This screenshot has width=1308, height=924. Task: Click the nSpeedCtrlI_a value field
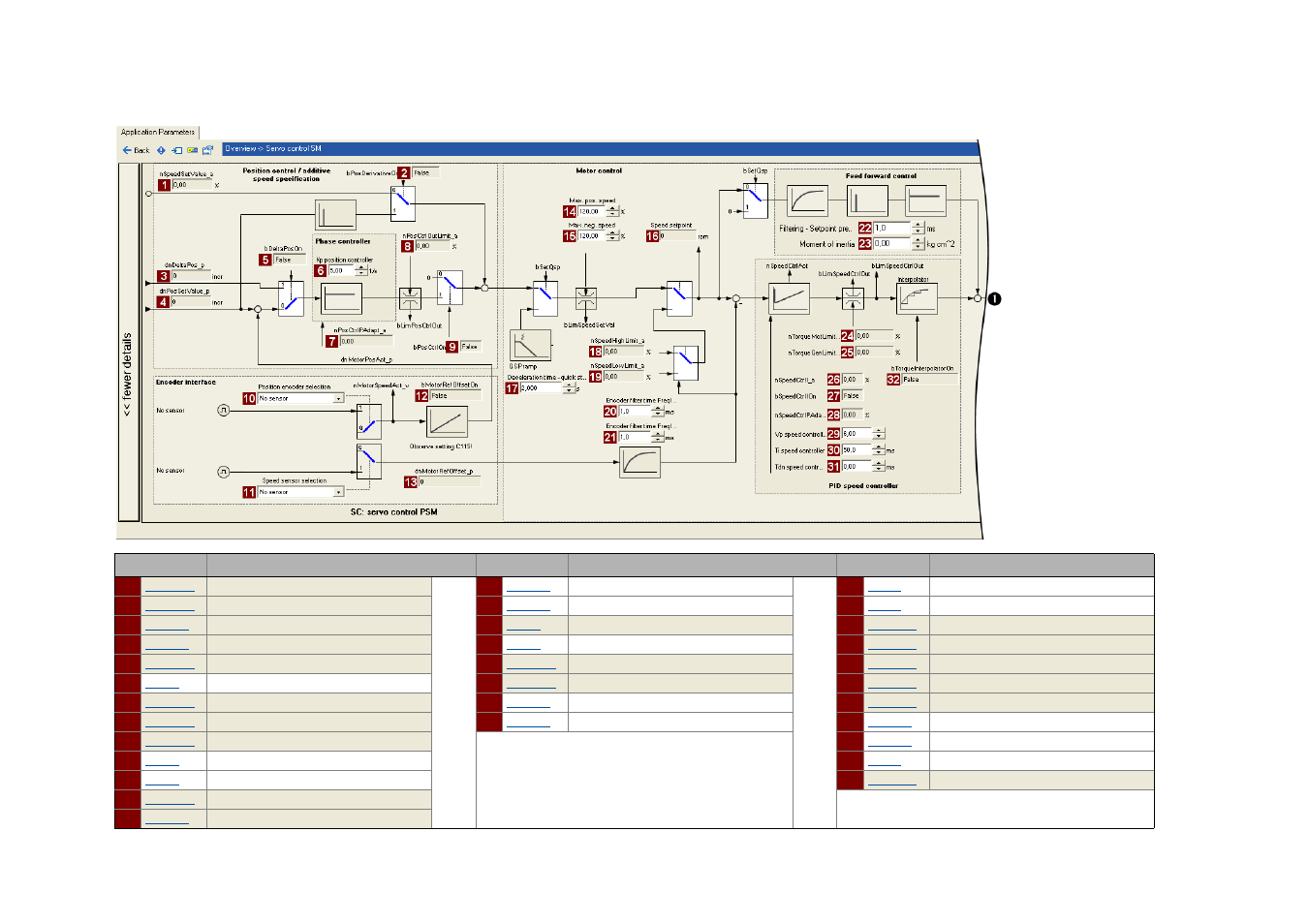(x=852, y=380)
